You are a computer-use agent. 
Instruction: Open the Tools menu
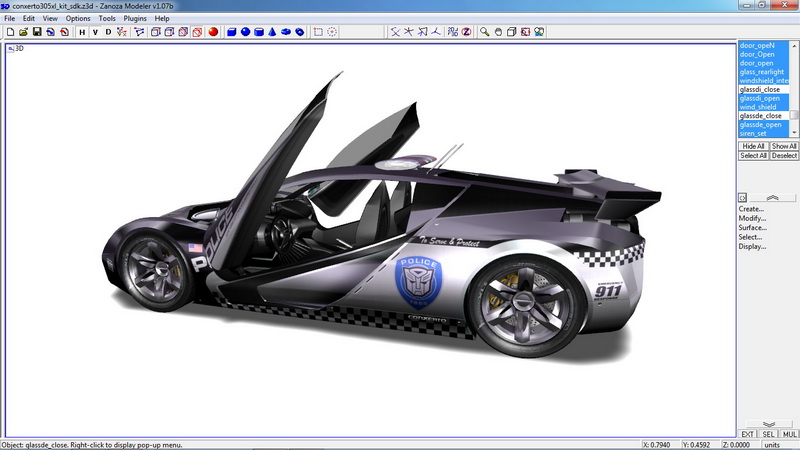107,18
